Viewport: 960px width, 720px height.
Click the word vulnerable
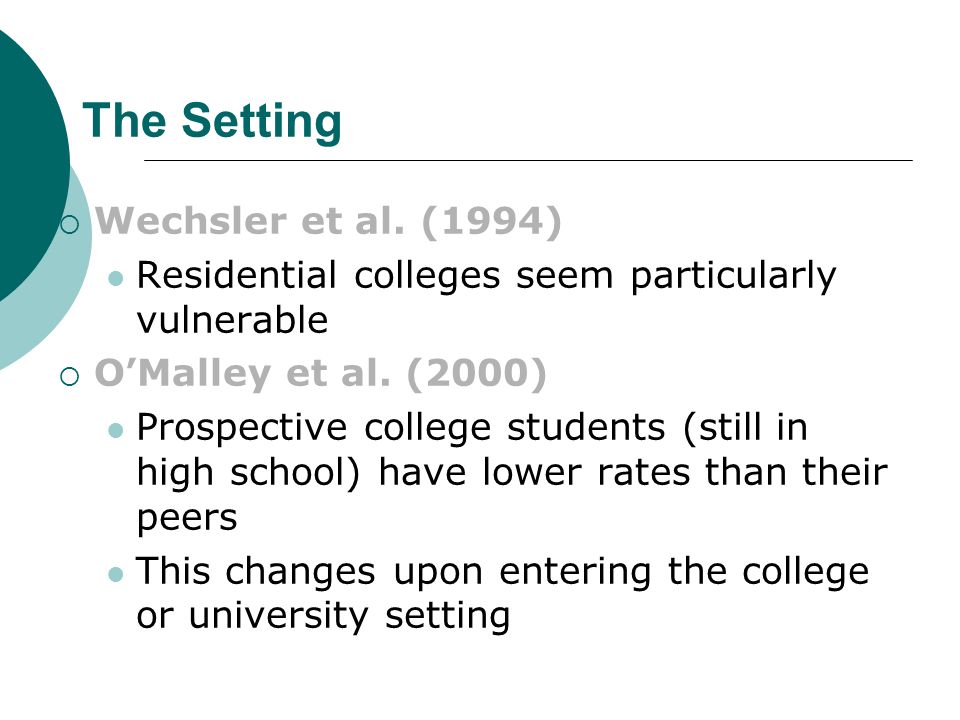click(x=233, y=320)
